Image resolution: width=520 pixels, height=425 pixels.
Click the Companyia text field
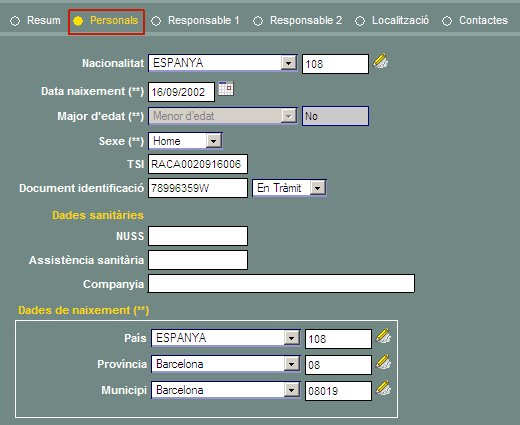pos(281,284)
